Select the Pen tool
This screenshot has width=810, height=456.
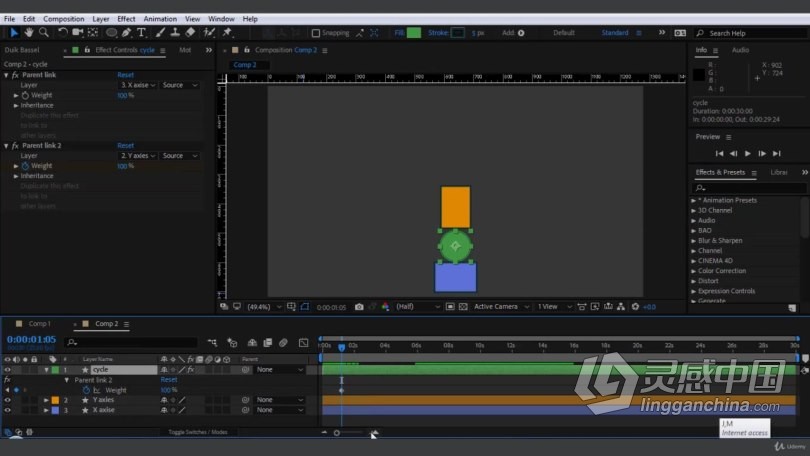tap(127, 33)
